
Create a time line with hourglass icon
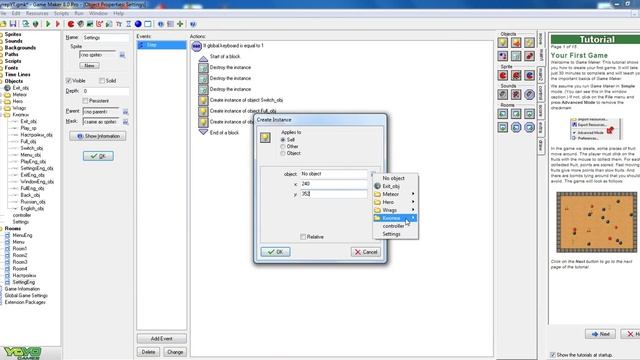[129, 24]
